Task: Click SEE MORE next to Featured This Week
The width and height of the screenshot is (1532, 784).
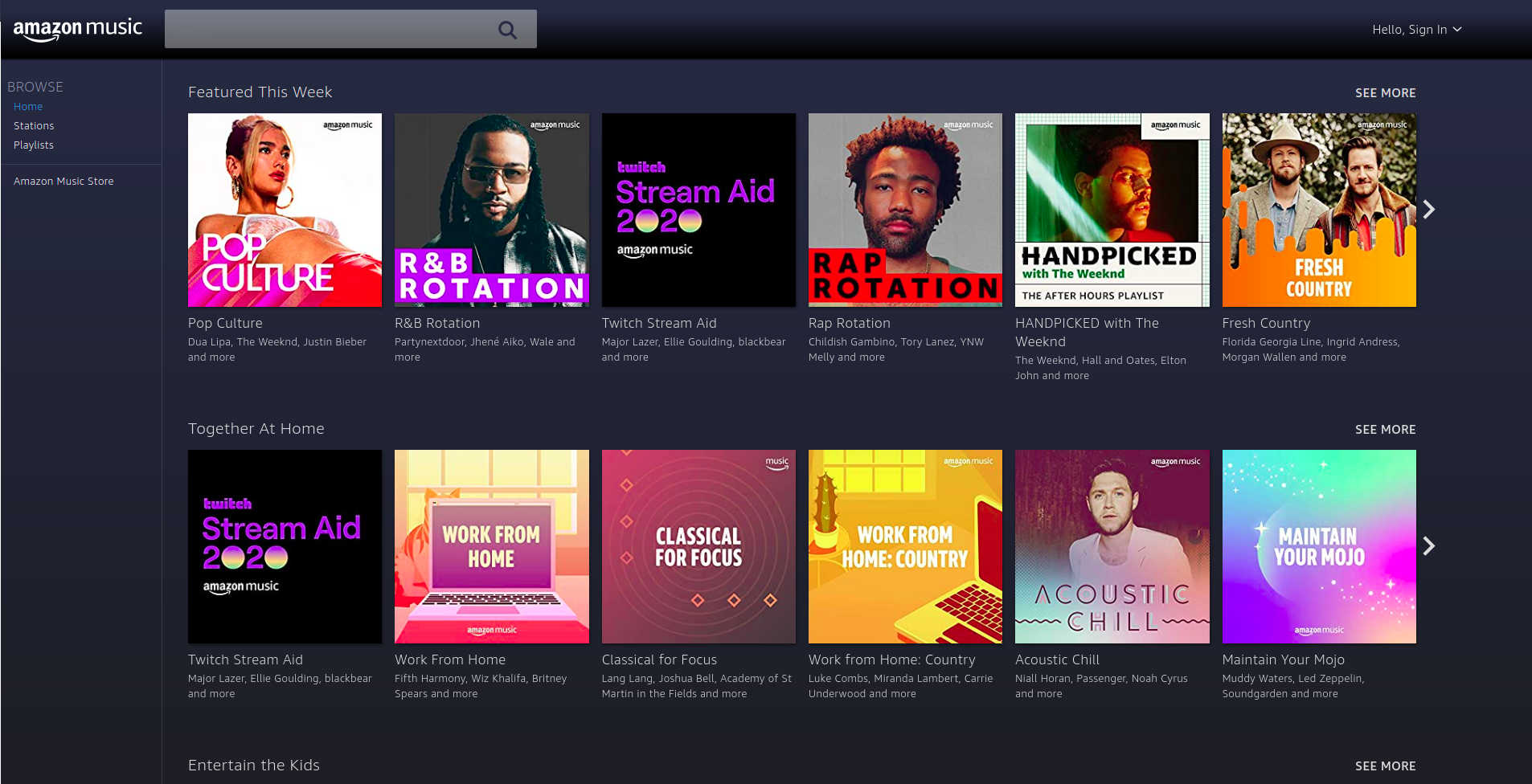Action: tap(1385, 92)
